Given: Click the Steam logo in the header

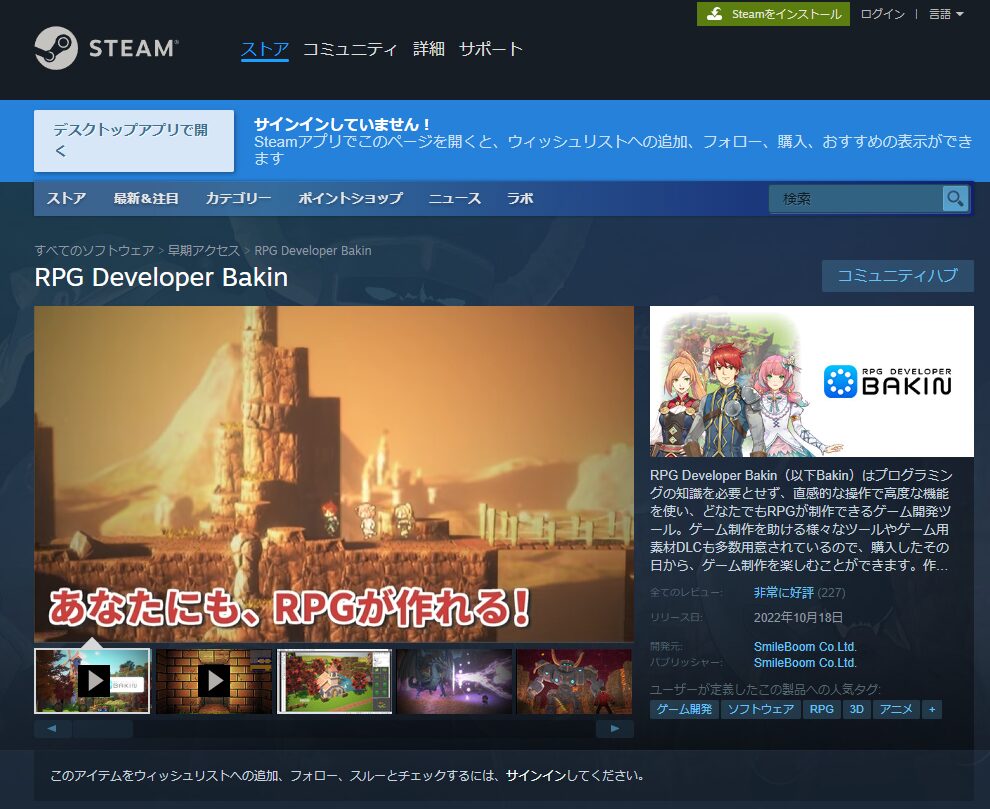Looking at the screenshot, I should pos(106,48).
